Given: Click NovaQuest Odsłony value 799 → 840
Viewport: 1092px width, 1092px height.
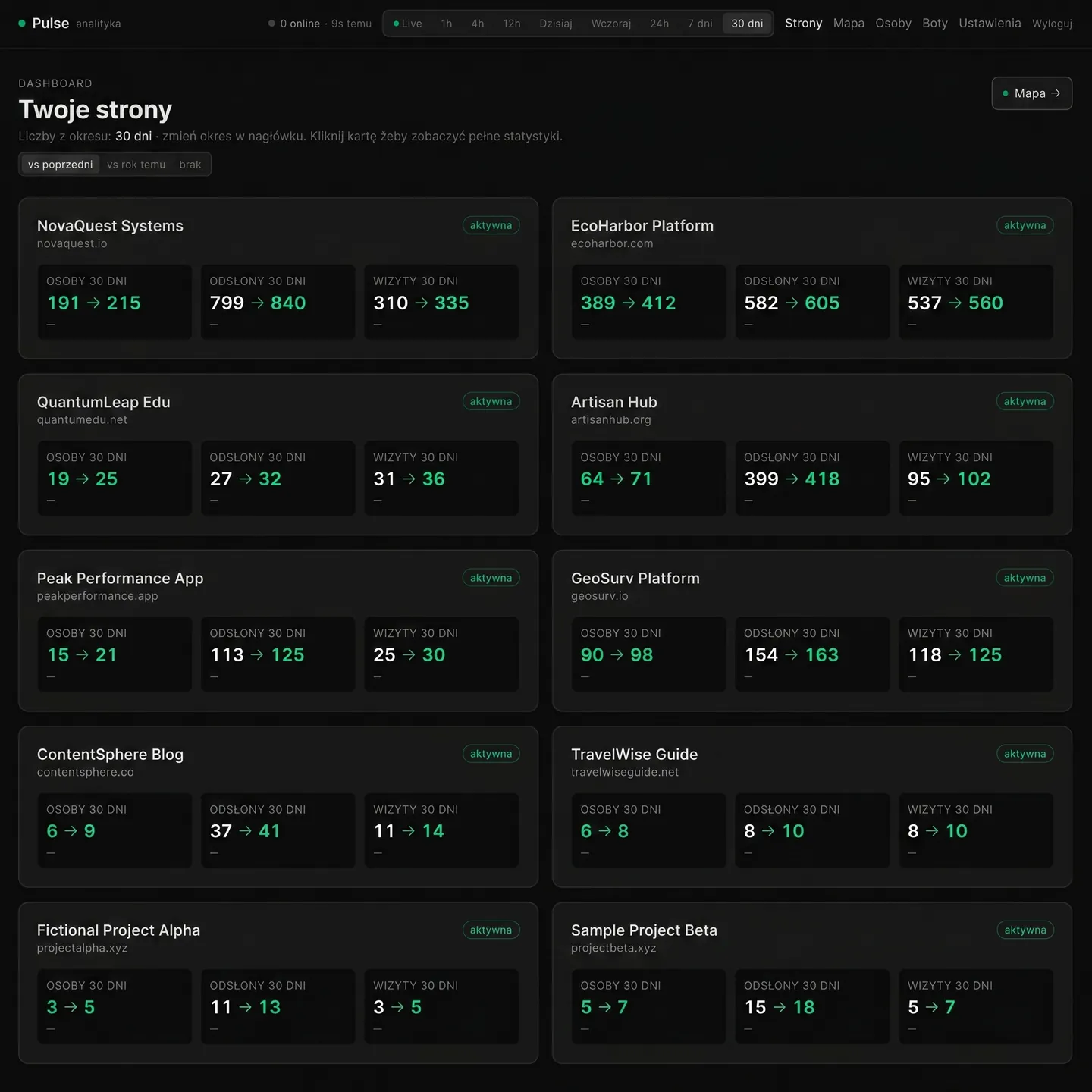Looking at the screenshot, I should 258,303.
